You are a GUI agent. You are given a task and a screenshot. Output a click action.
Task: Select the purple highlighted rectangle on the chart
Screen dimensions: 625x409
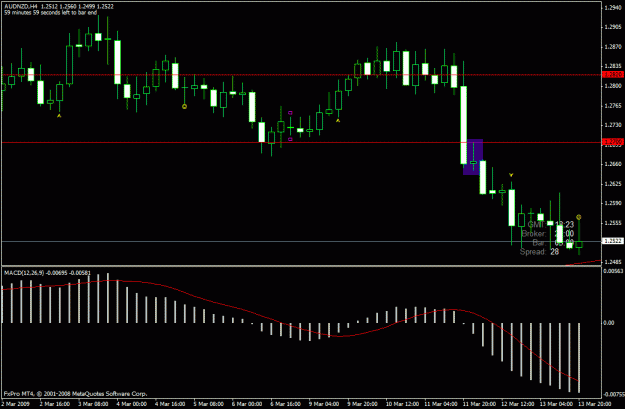pyautogui.click(x=473, y=157)
